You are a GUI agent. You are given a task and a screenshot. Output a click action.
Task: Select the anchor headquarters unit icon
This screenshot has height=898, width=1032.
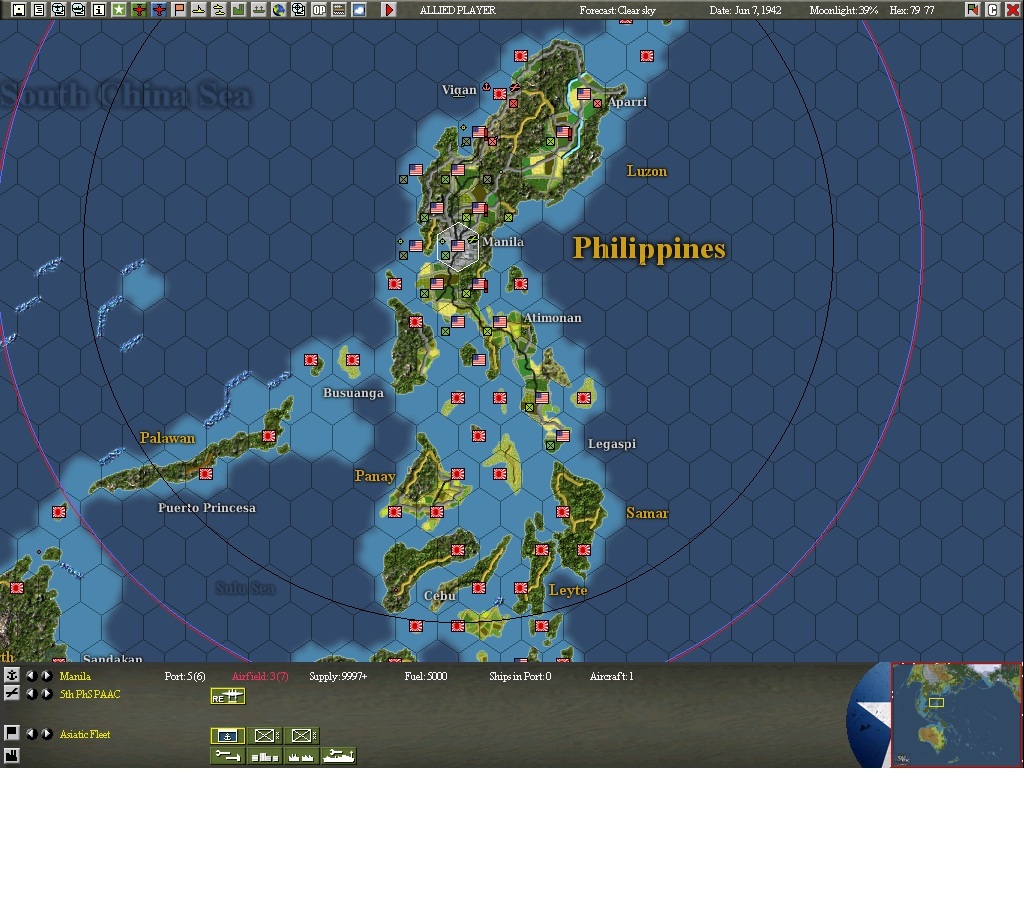pyautogui.click(x=228, y=735)
